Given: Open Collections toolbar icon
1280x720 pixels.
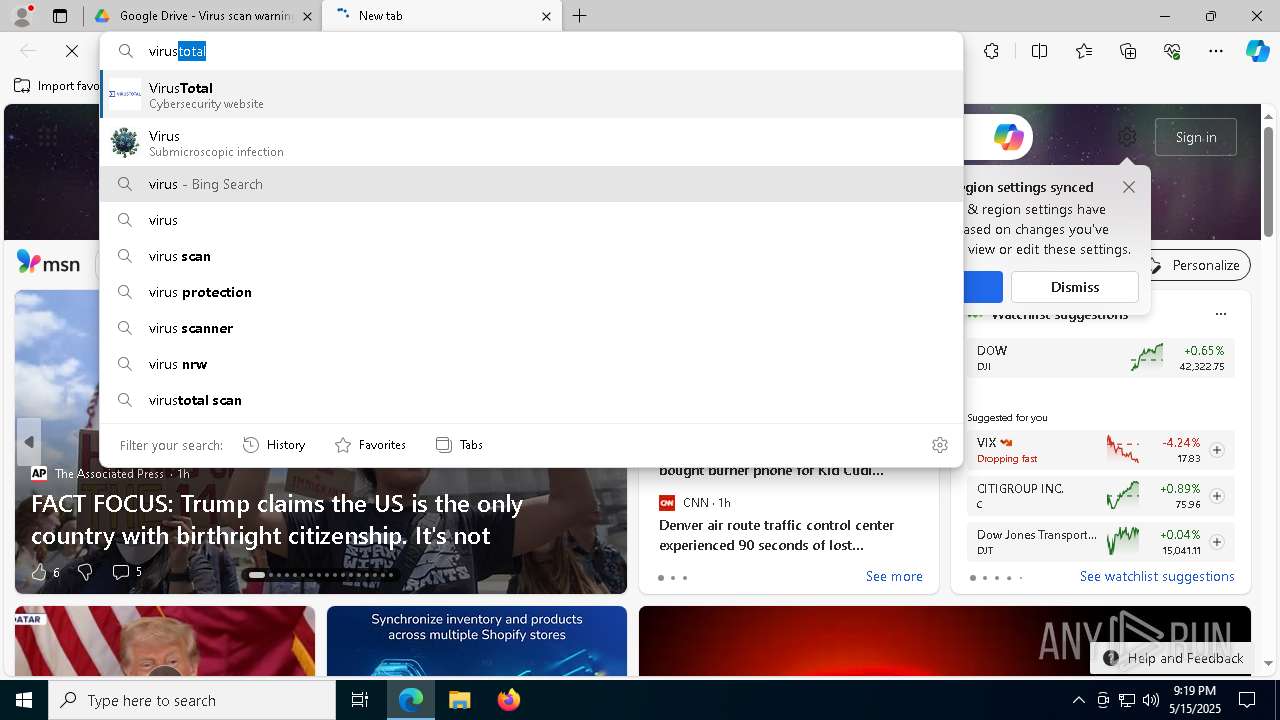Looking at the screenshot, I should pyautogui.click(x=1128, y=51).
